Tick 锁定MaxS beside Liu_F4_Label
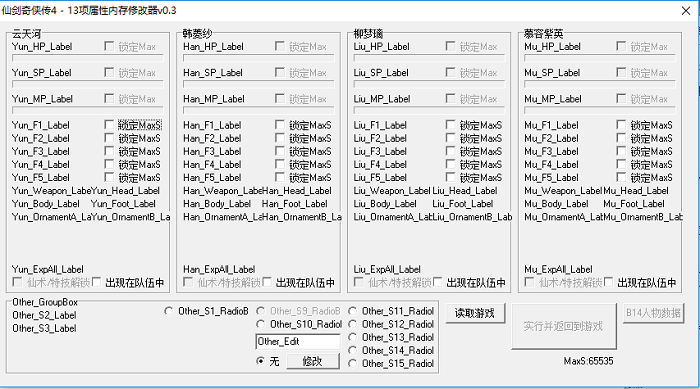This screenshot has width=700, height=389. (450, 164)
